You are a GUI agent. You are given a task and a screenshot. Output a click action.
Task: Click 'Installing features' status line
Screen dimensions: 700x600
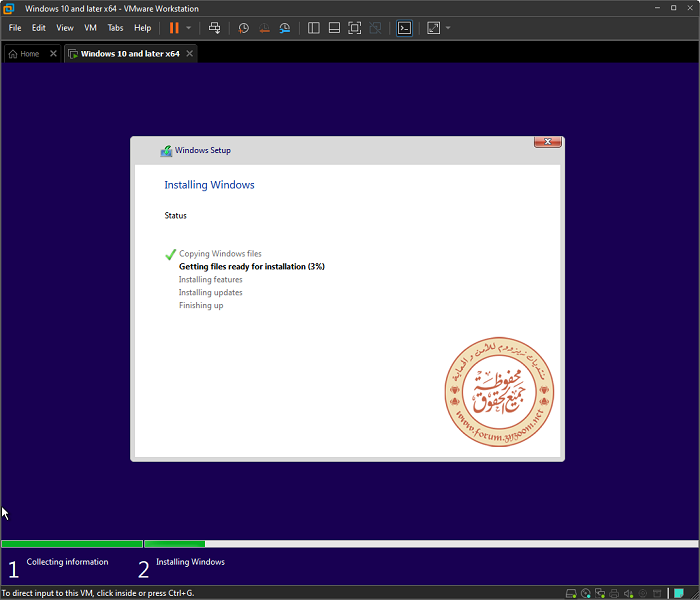pyautogui.click(x=211, y=279)
